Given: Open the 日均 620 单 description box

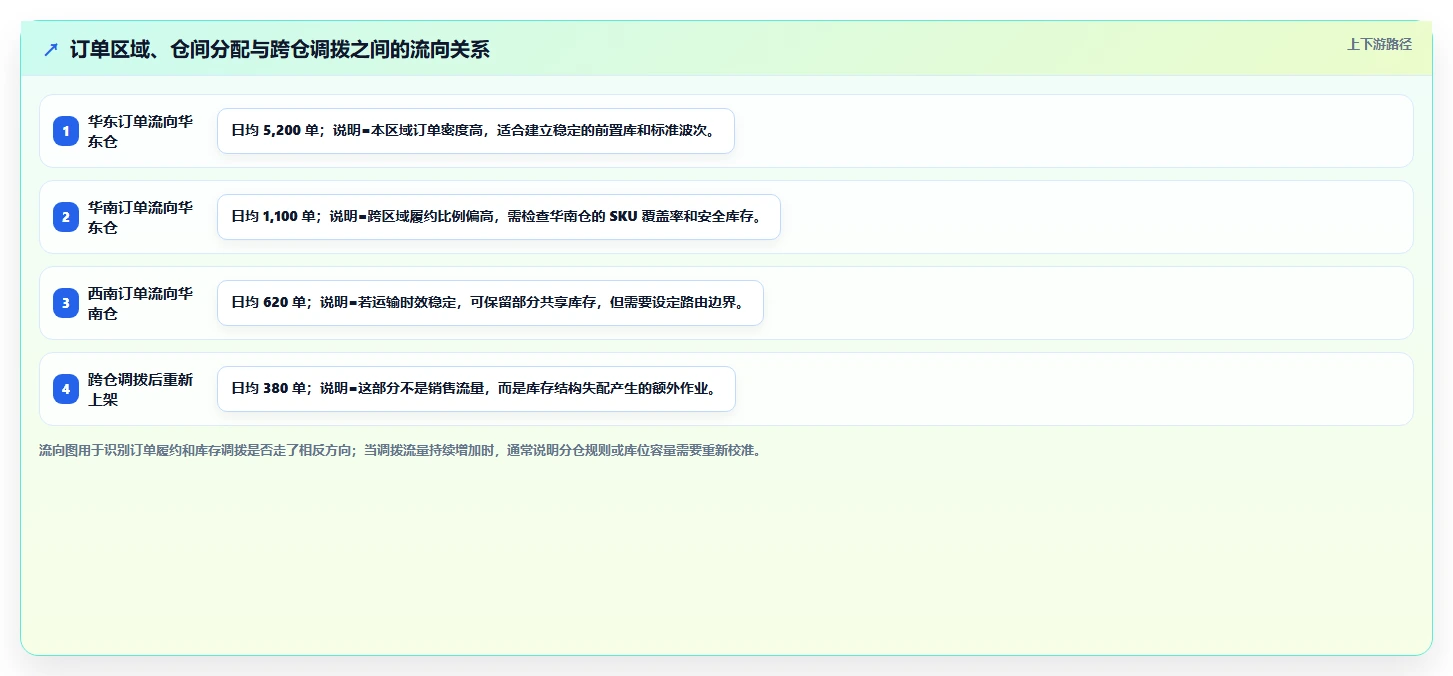Looking at the screenshot, I should point(490,303).
